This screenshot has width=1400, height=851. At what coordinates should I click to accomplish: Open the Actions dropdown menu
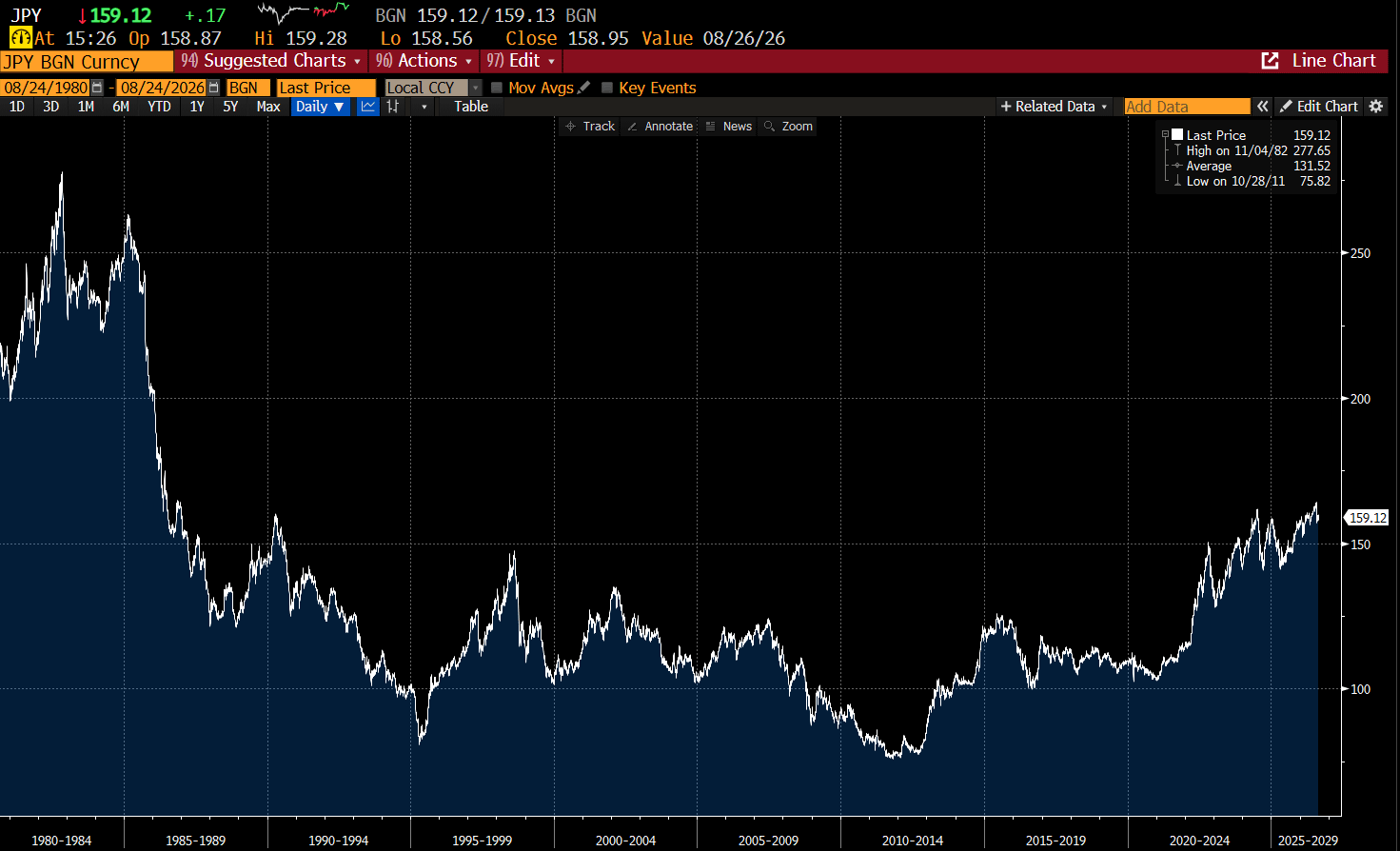click(x=423, y=61)
